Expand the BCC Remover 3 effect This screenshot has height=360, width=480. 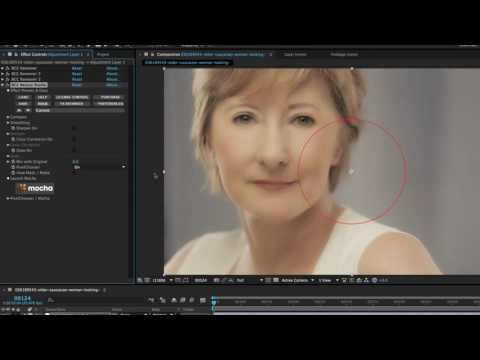(x=2, y=79)
